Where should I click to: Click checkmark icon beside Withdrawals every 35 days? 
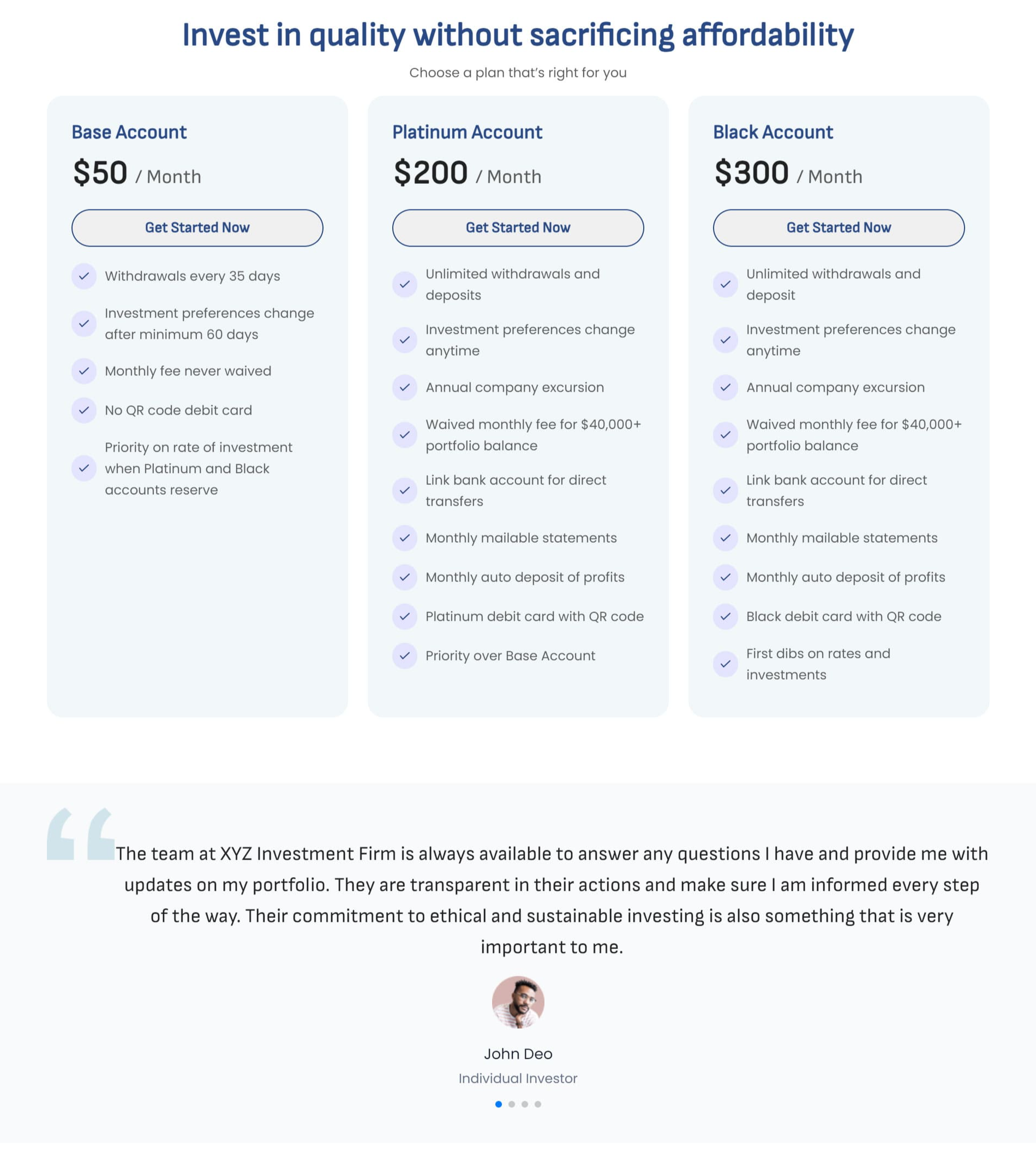click(83, 276)
